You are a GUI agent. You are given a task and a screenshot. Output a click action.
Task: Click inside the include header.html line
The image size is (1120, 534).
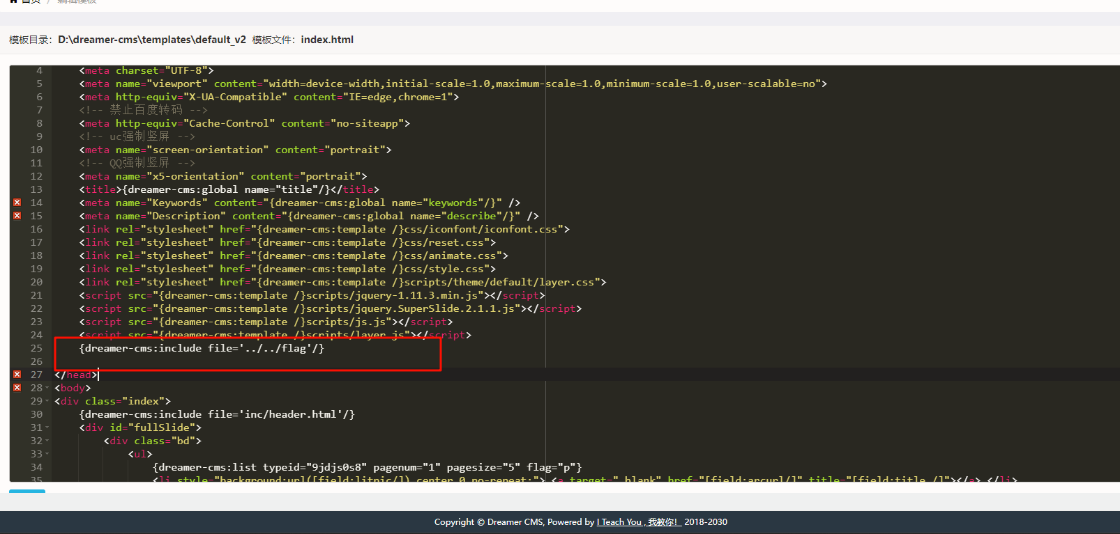click(x=217, y=414)
